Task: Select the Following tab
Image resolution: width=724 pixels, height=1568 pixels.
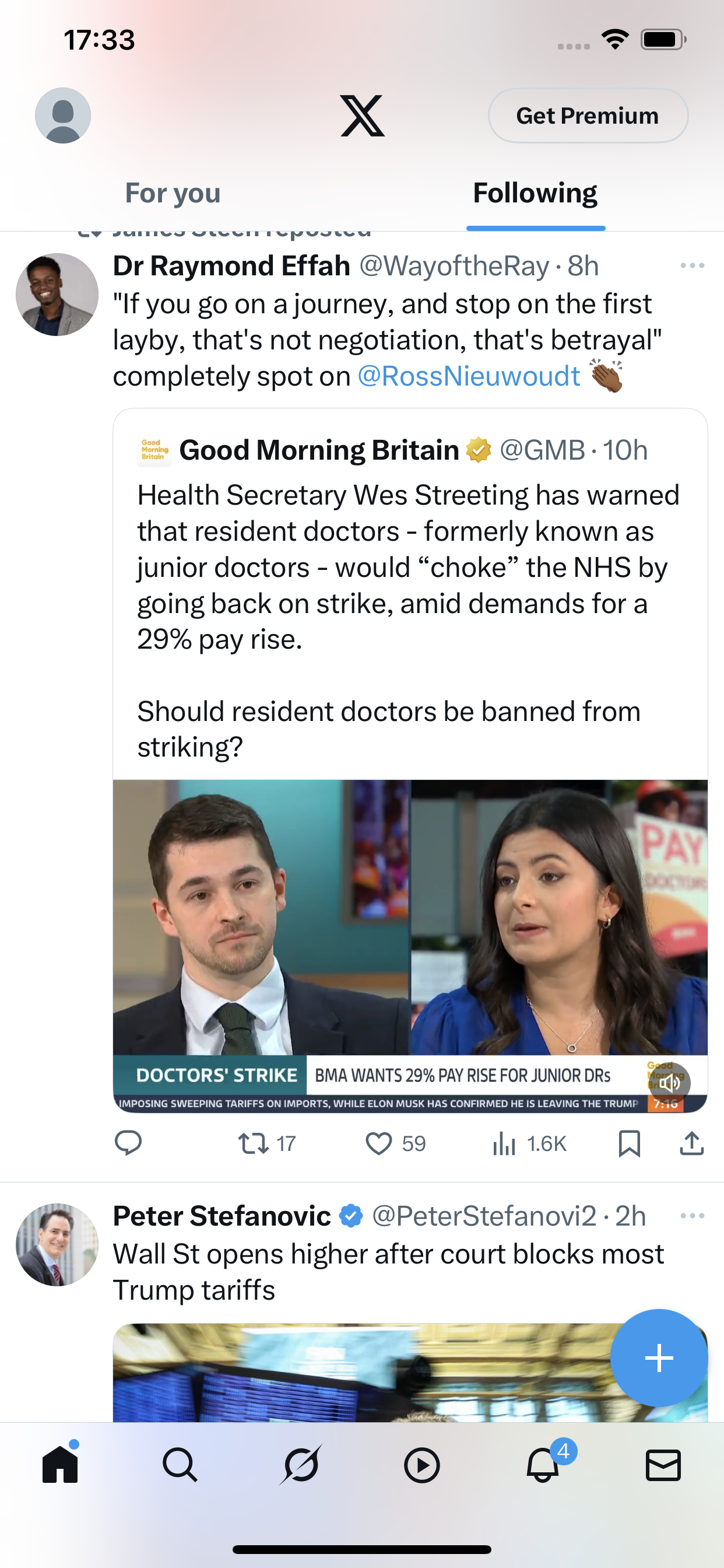Action: 535,193
